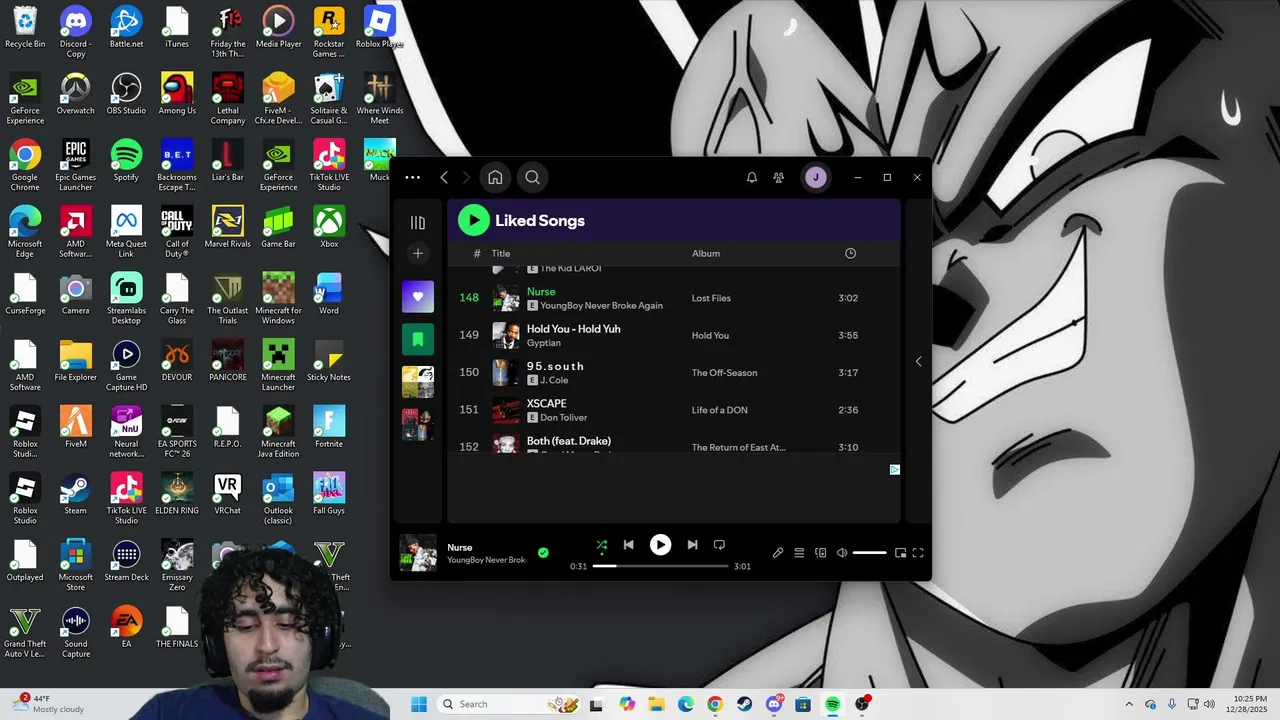
Task: Open Connect to a device icon
Action: (x=820, y=553)
